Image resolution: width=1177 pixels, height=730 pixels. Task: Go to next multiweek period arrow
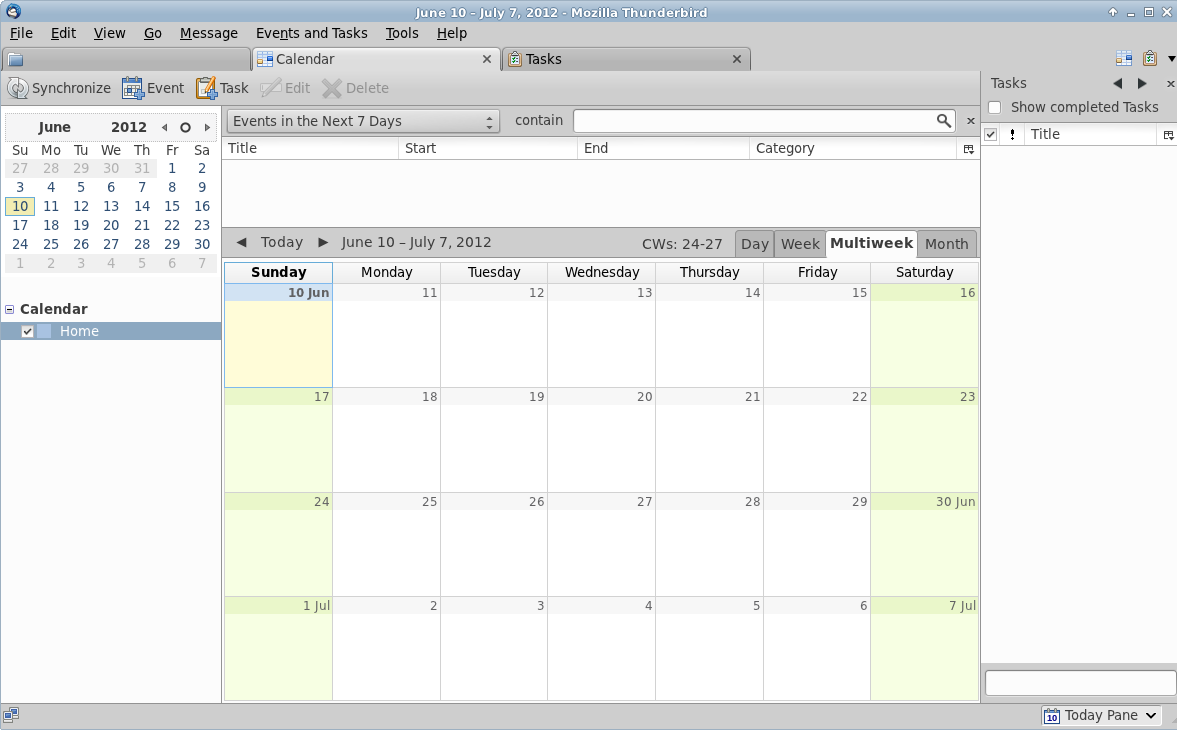coord(323,242)
